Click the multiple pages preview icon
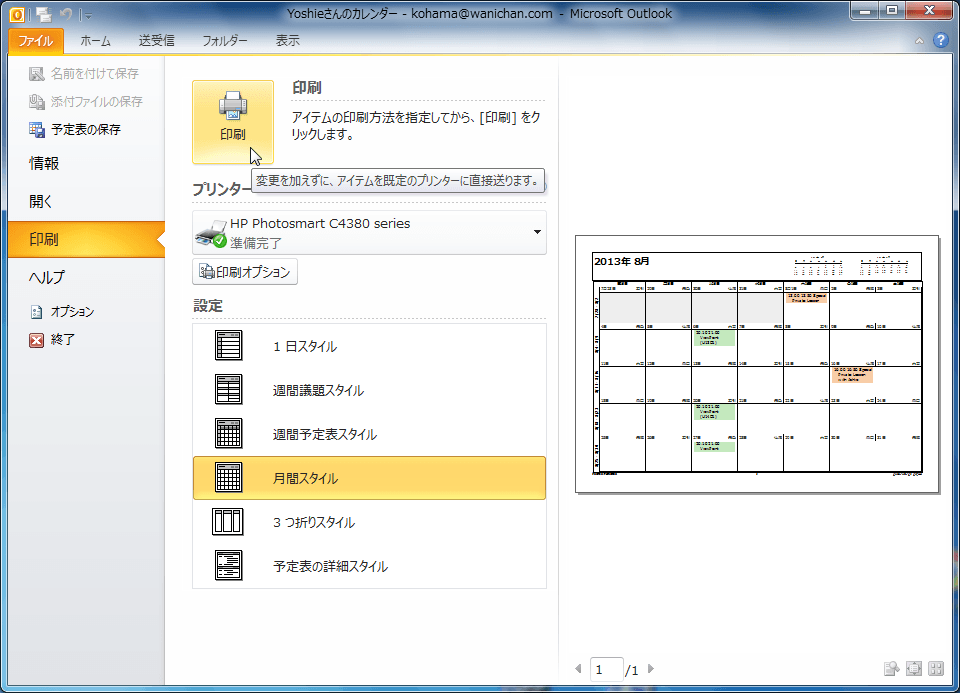This screenshot has height=693, width=960. 936,669
